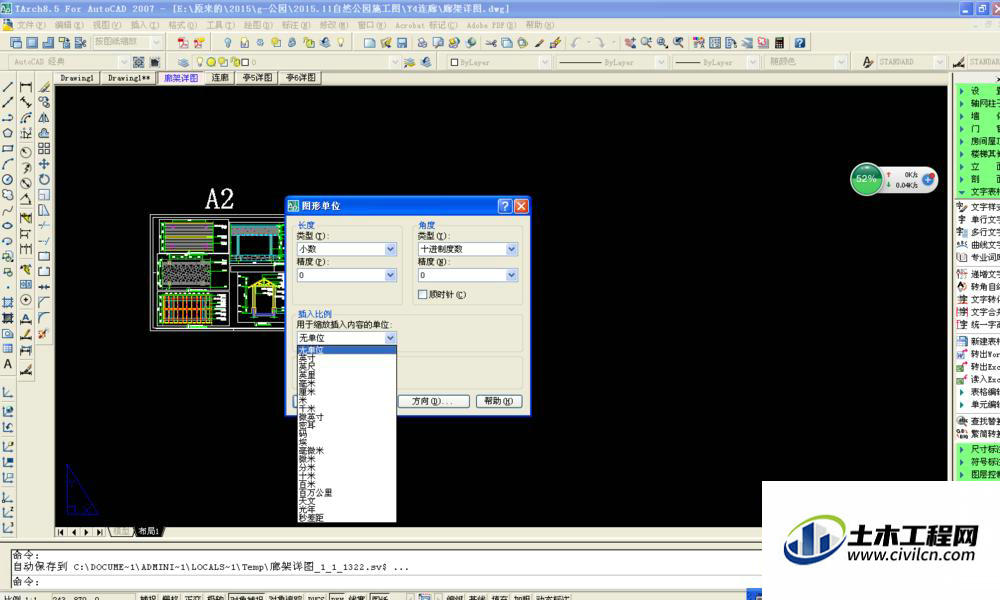Select the Polygon tool in draw toolbar

pos(8,133)
